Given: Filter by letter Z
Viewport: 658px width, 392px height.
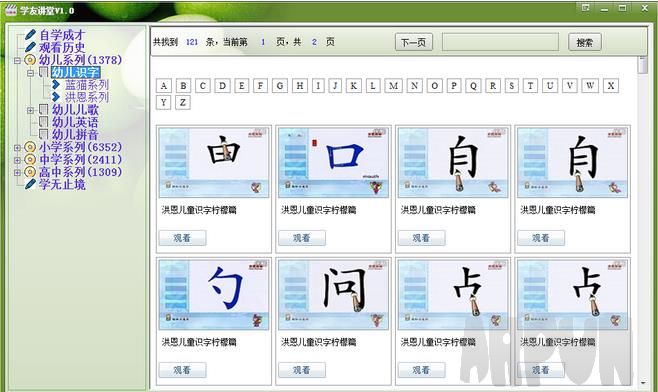Looking at the screenshot, I should 183,102.
